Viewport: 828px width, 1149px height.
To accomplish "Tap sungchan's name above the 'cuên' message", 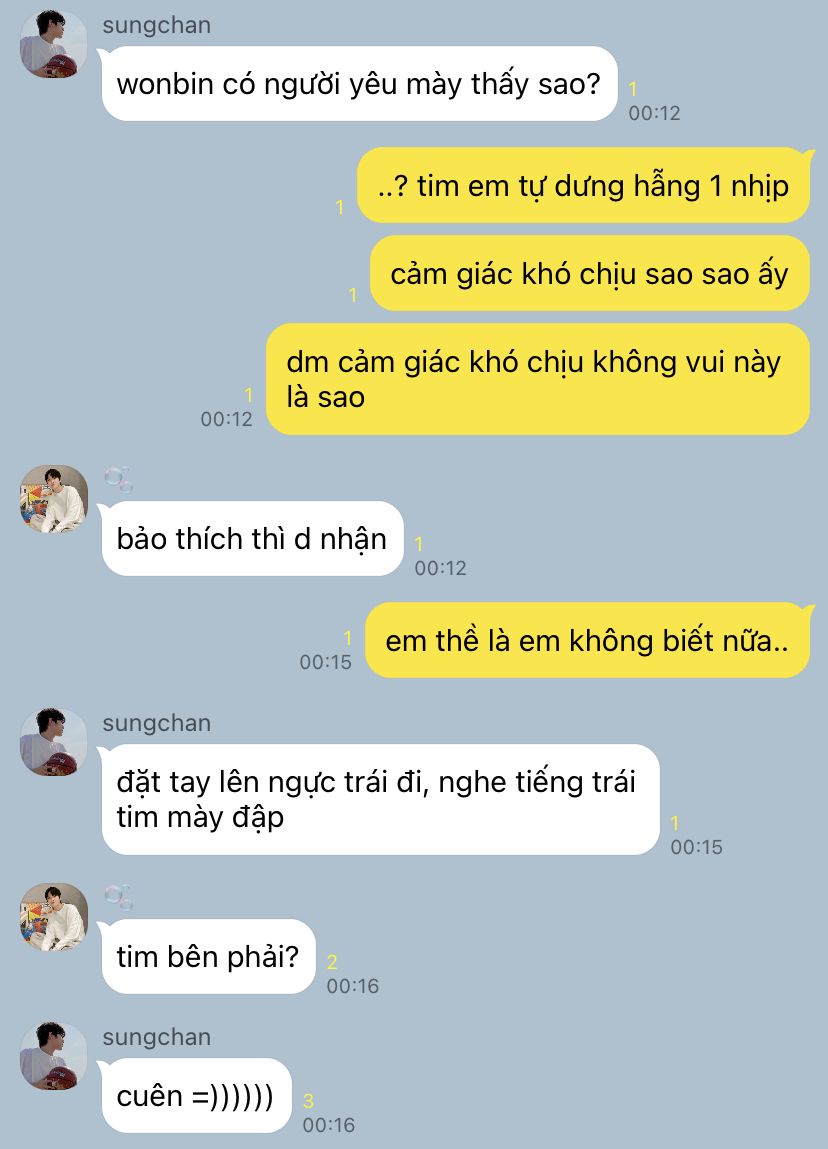I will (157, 1038).
